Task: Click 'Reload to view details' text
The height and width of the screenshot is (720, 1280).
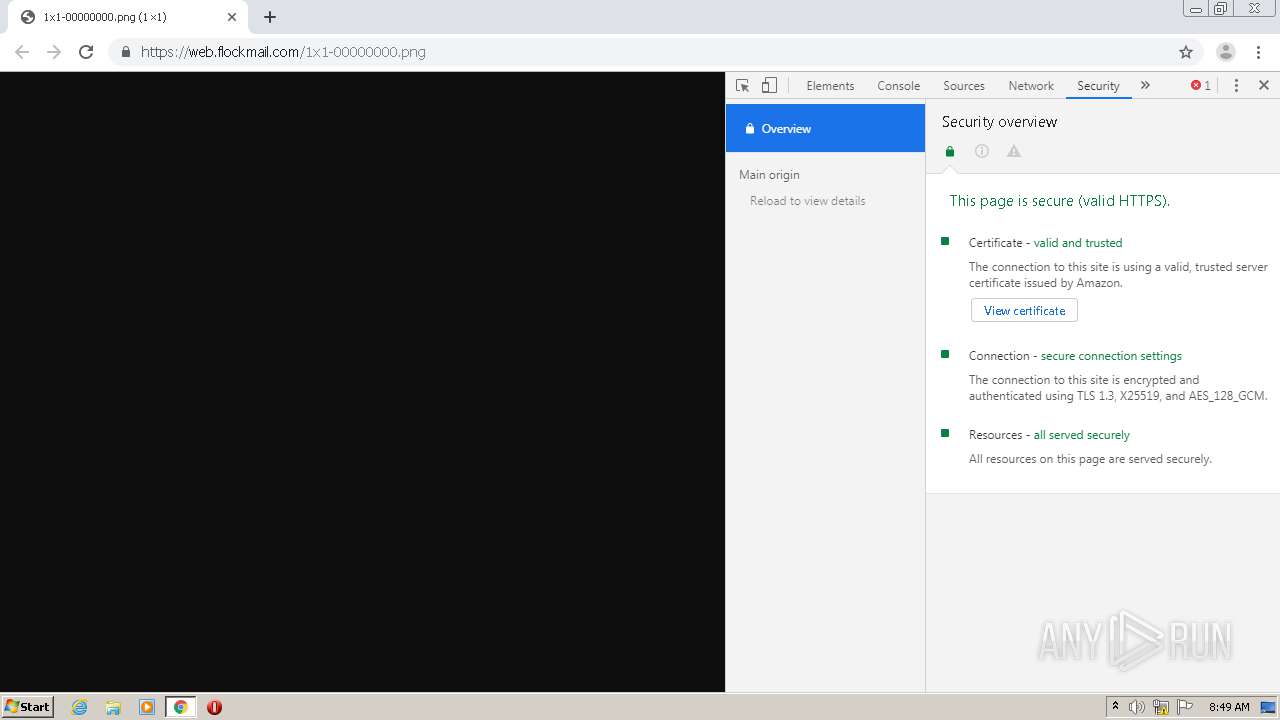Action: (x=808, y=201)
